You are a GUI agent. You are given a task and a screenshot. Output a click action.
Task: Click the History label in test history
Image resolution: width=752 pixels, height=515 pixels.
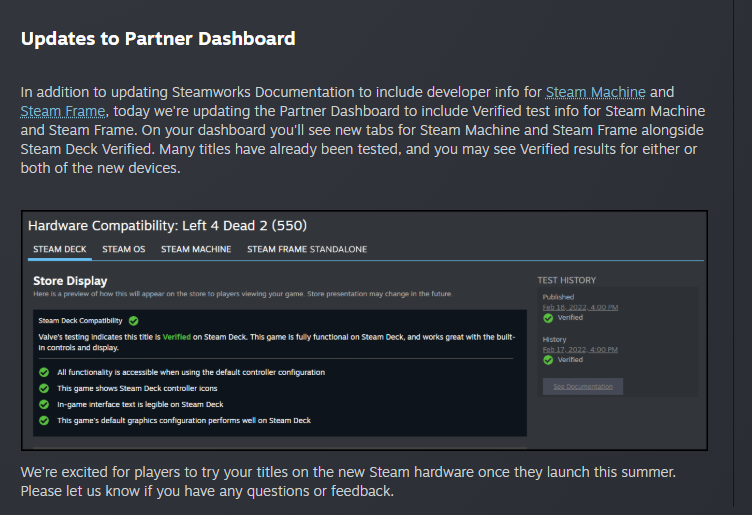[554, 339]
